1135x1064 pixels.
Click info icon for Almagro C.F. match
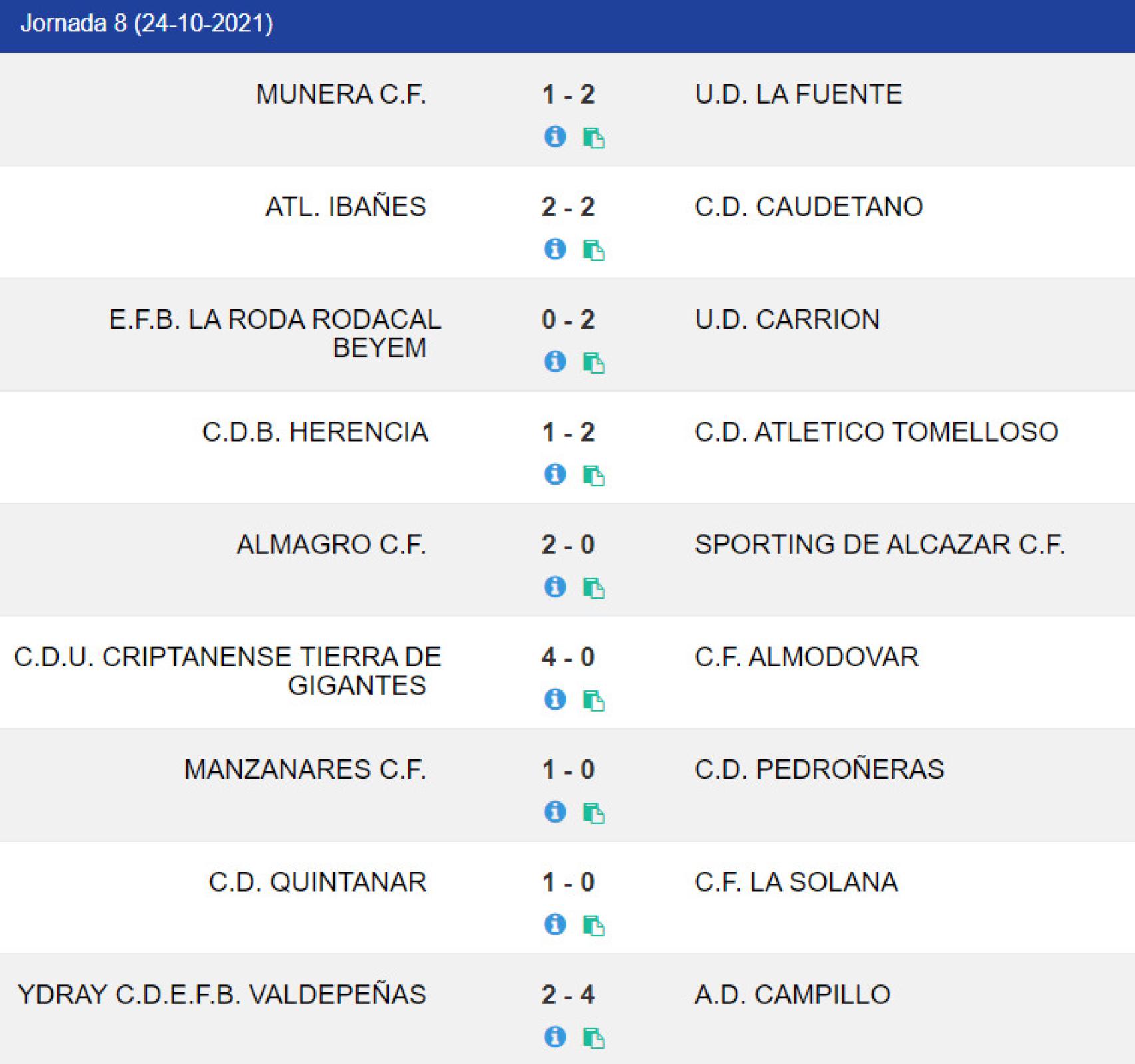pyautogui.click(x=555, y=586)
